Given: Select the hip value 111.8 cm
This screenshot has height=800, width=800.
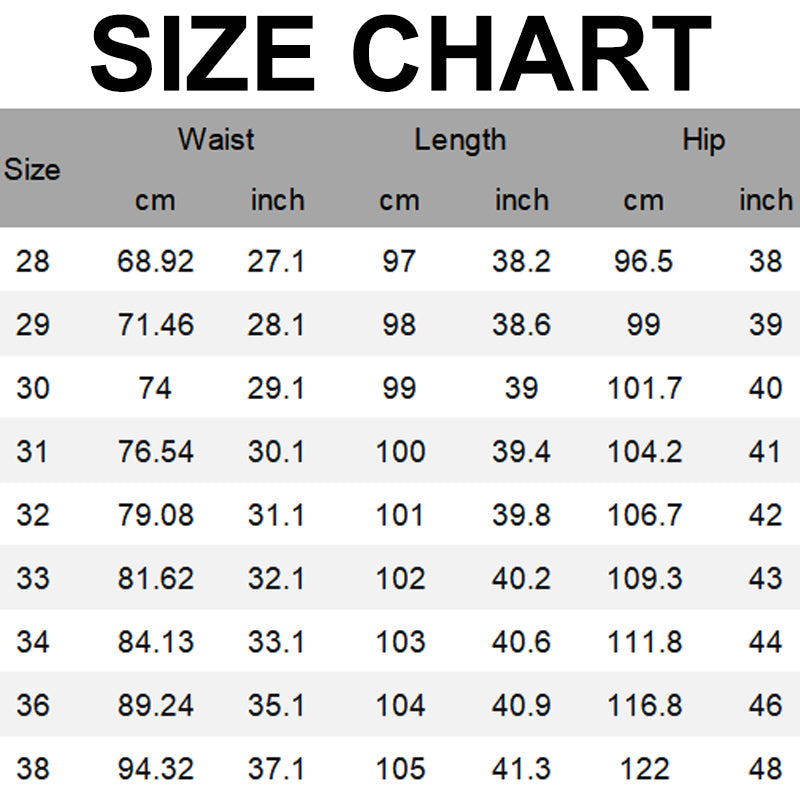Looking at the screenshot, I should coord(645,641).
